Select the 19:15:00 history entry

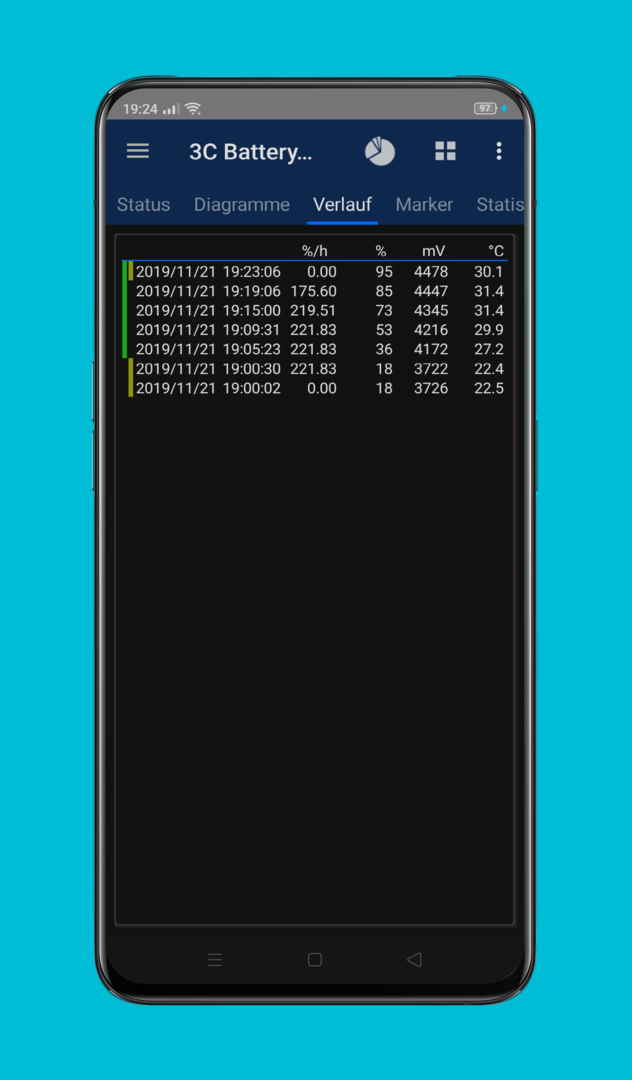[x=313, y=310]
